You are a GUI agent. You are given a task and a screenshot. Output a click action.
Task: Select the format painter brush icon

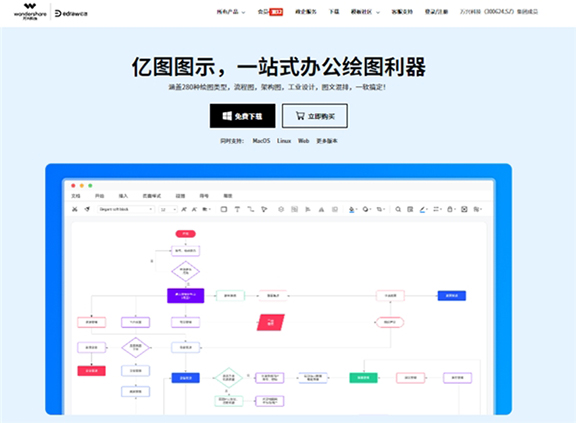click(x=87, y=209)
